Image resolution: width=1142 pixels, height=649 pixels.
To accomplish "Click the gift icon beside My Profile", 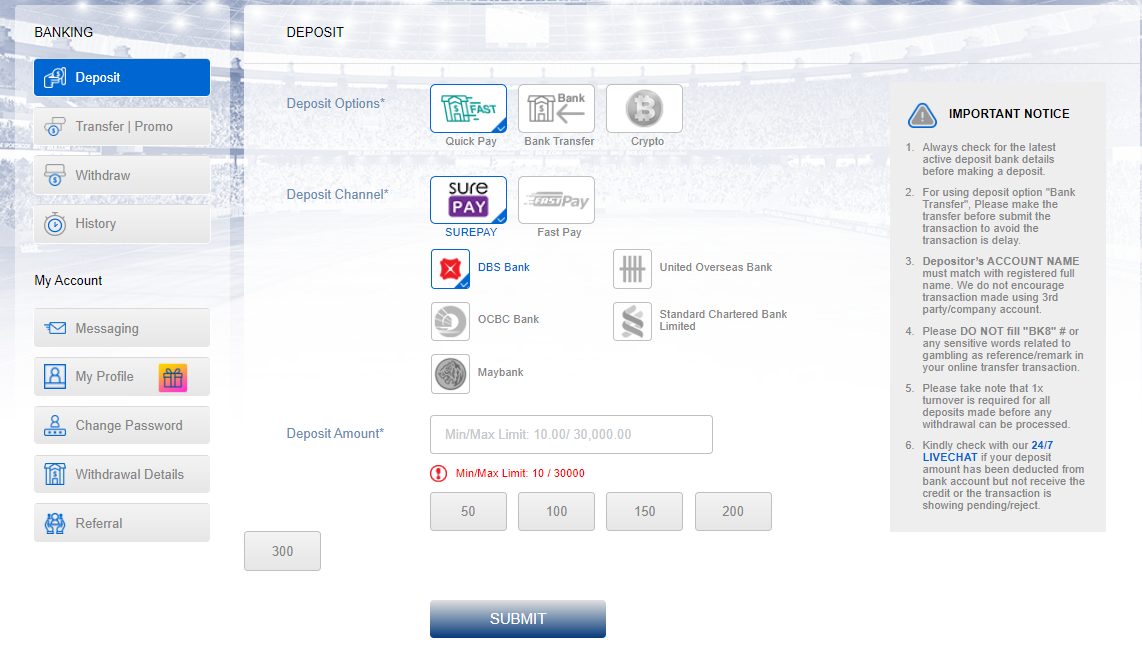I will coord(173,377).
